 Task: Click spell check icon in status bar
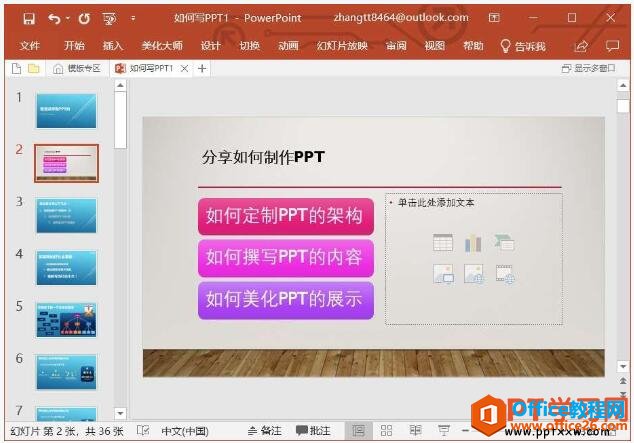143,431
